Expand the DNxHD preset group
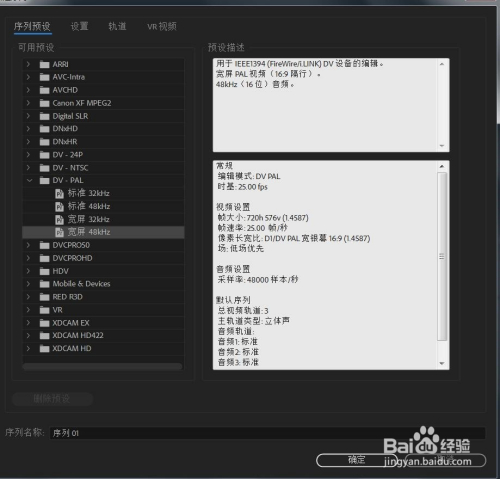Screen dimensions: 500x479 tap(28, 129)
